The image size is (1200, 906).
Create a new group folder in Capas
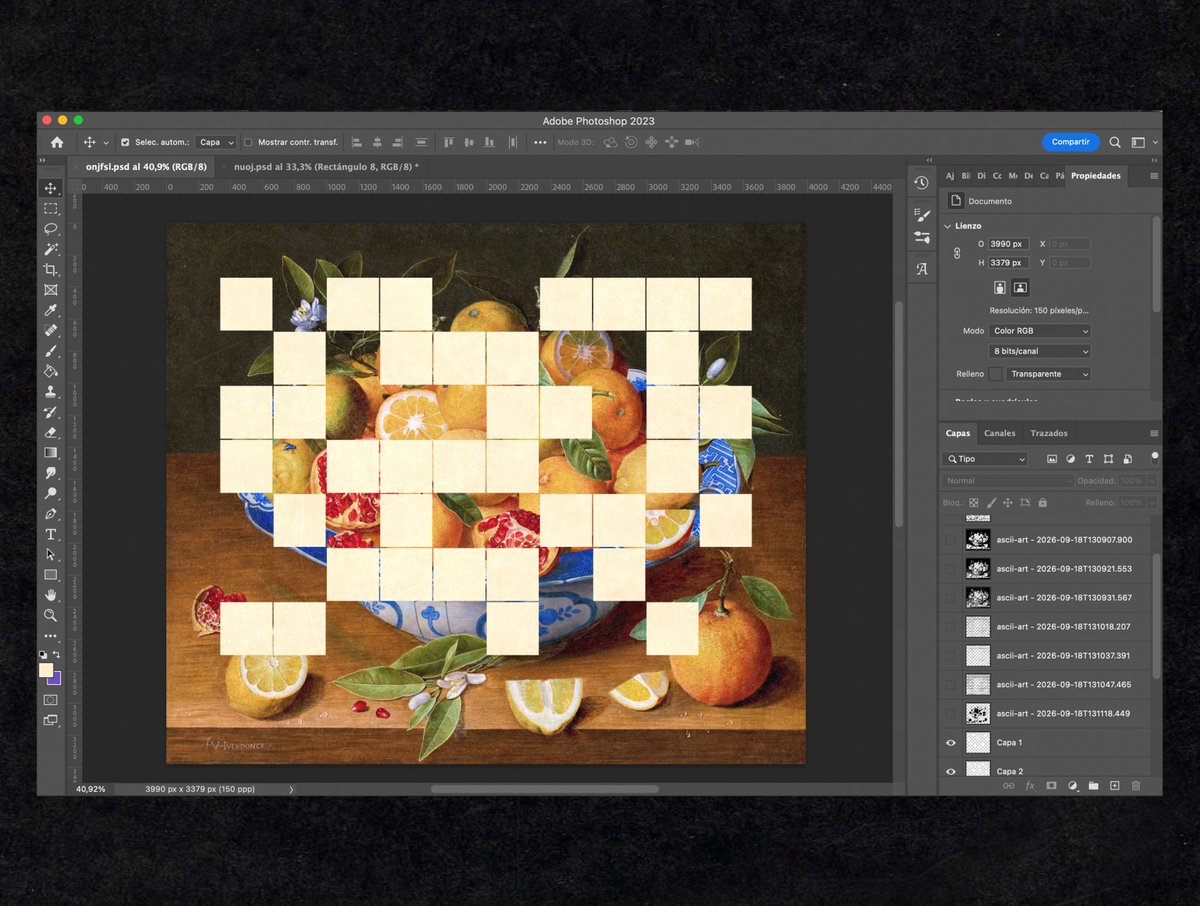pos(1093,786)
